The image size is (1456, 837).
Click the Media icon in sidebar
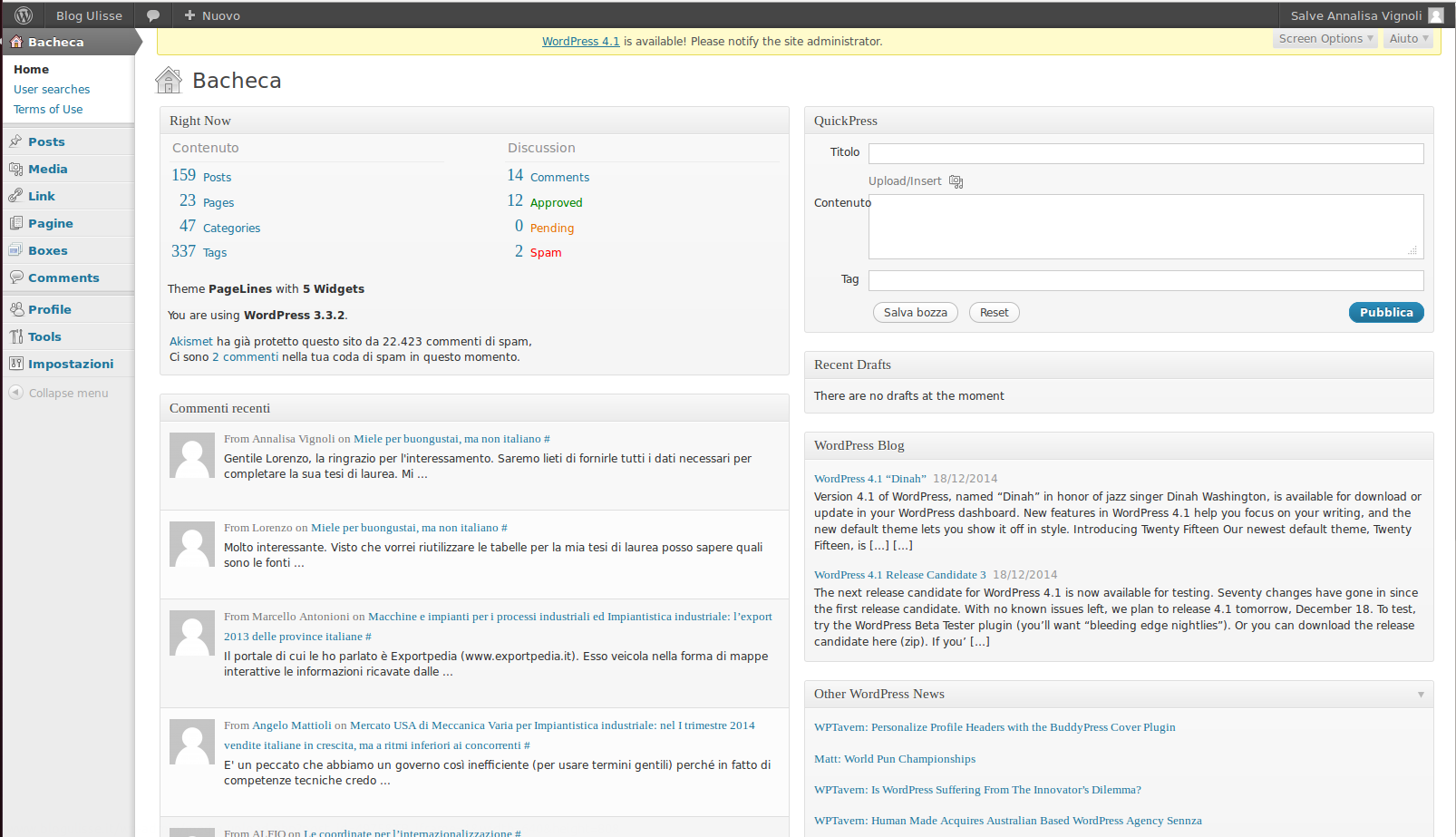click(16, 169)
